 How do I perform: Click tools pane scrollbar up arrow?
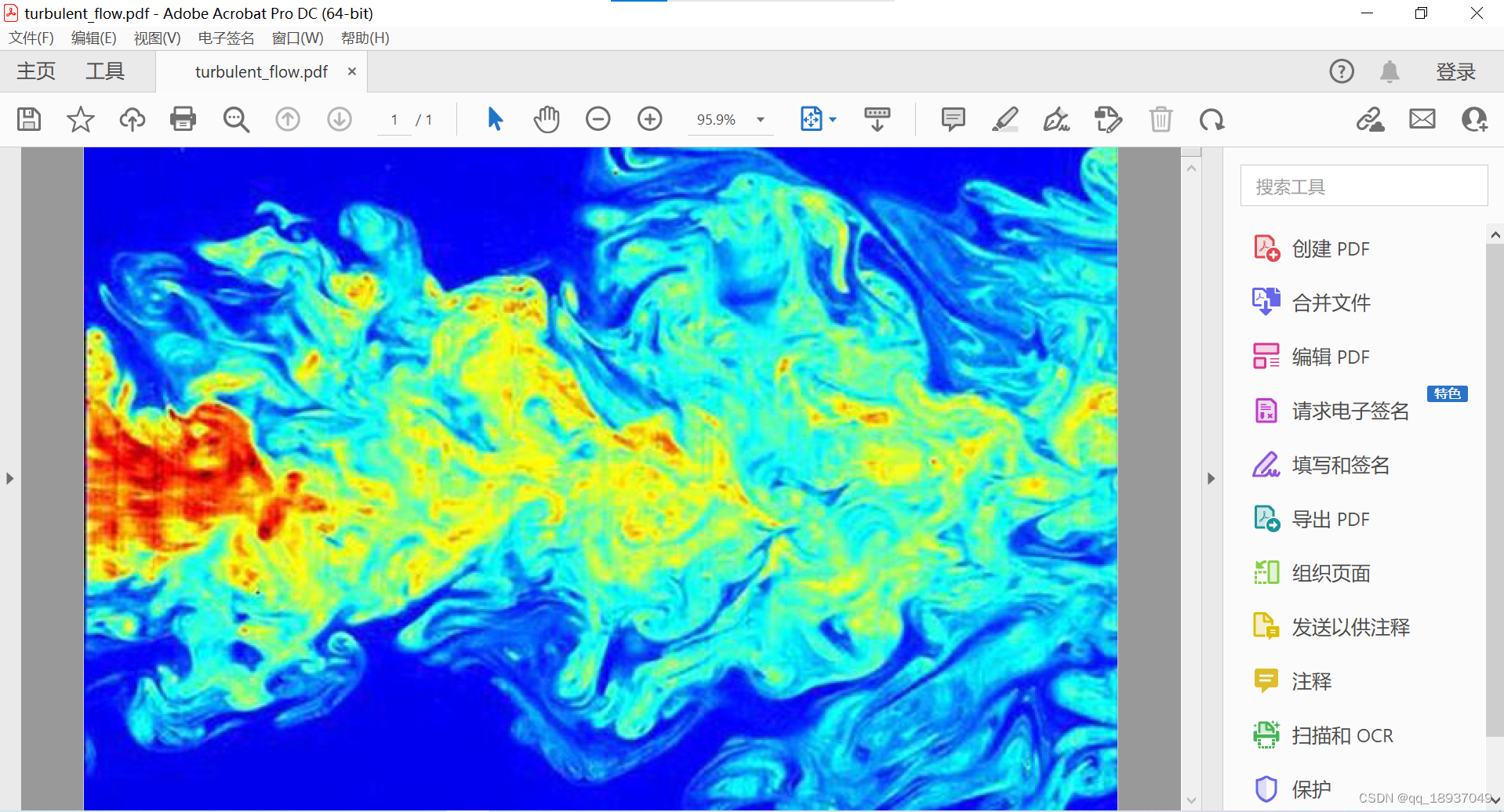pos(1495,234)
